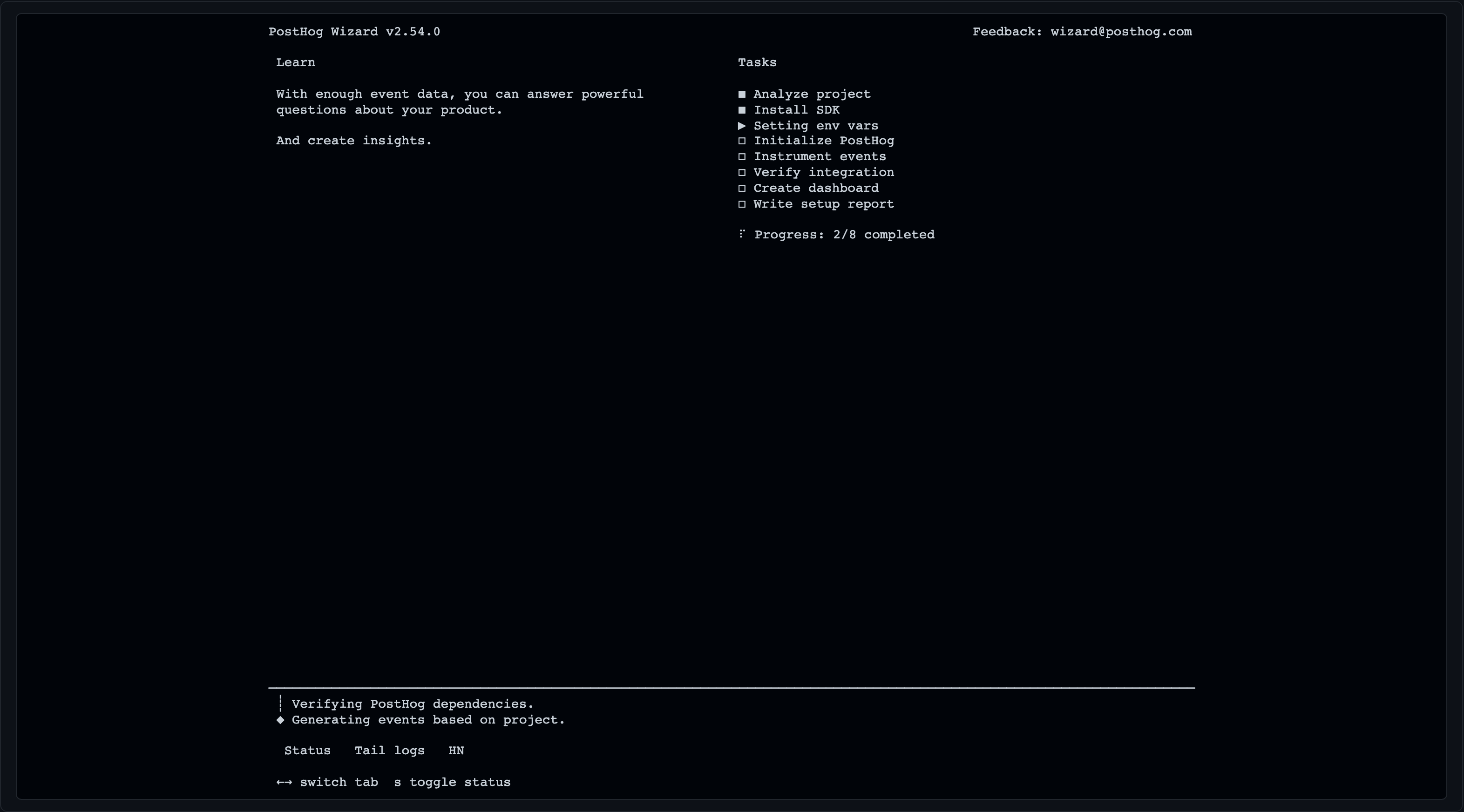Click the left-right arrows switch tab hint
Screen dimensions: 1464x812
tap(327, 783)
